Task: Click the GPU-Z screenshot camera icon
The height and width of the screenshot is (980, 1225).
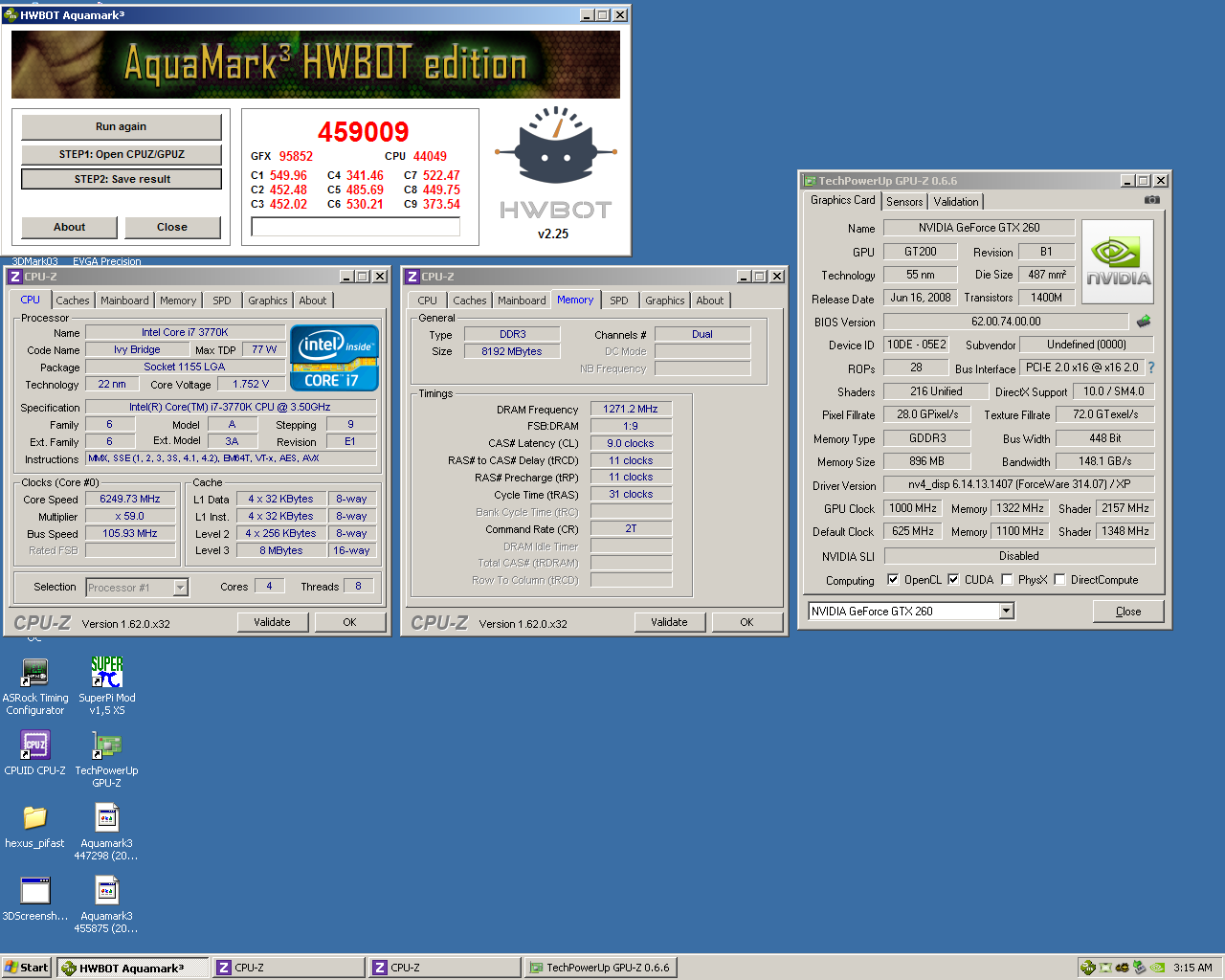Action: pos(1152,200)
